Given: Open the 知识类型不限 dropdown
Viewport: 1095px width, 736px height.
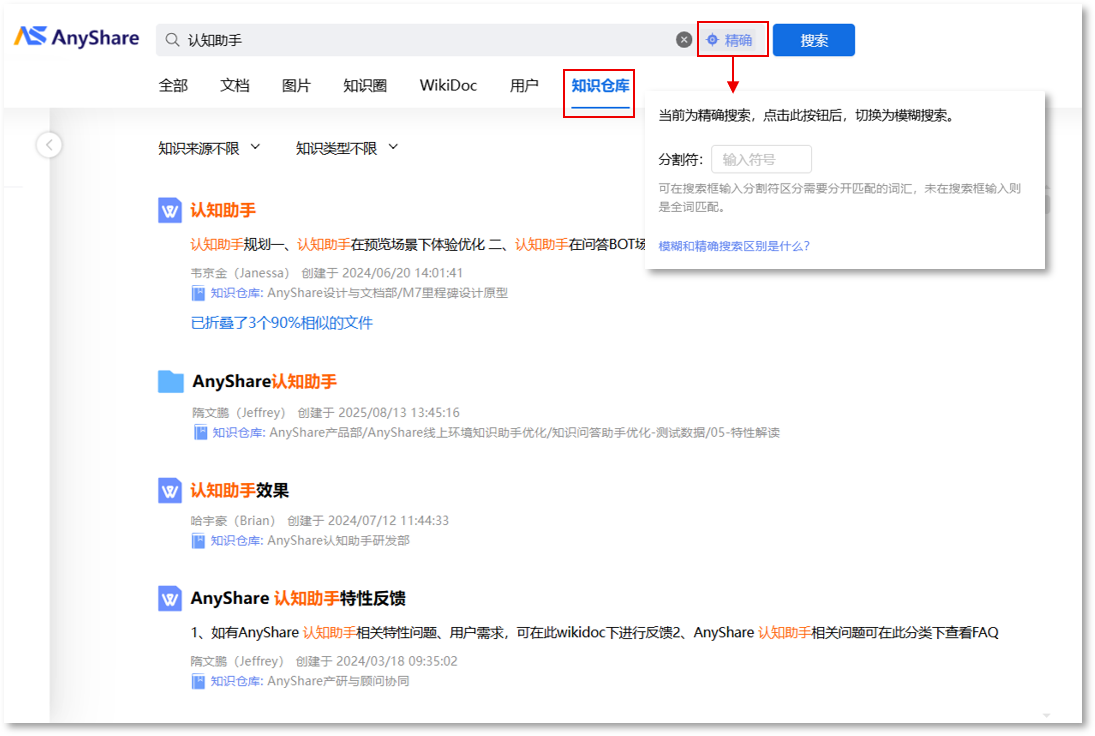Looking at the screenshot, I should pyautogui.click(x=346, y=148).
